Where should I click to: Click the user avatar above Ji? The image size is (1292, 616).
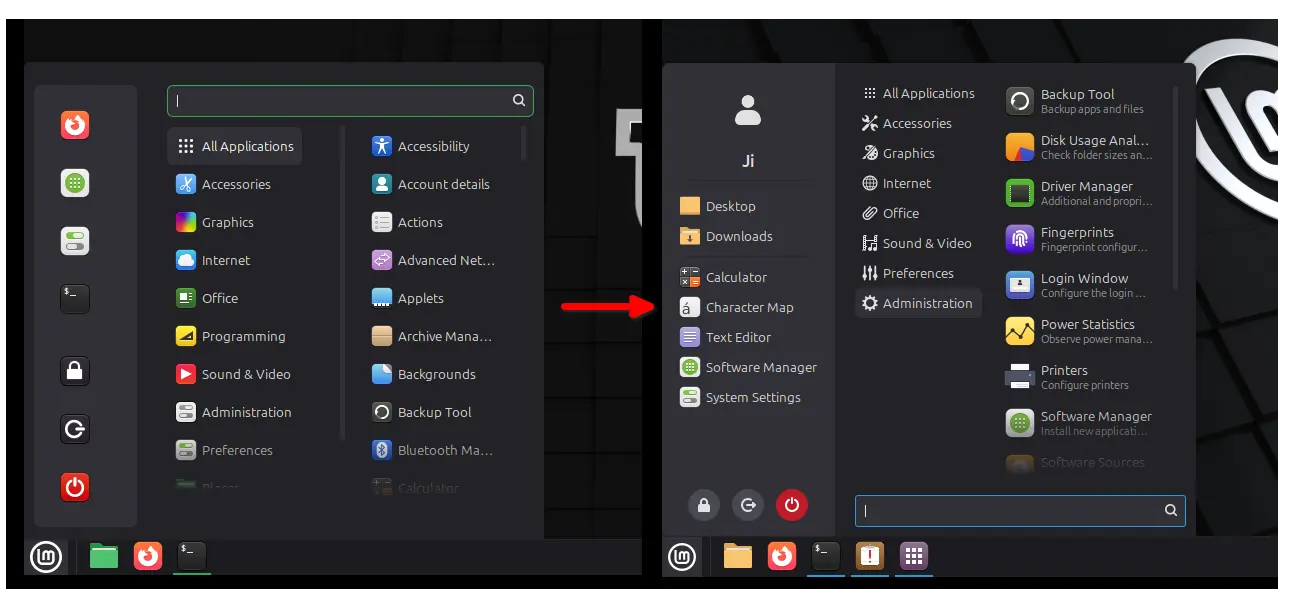tap(748, 109)
